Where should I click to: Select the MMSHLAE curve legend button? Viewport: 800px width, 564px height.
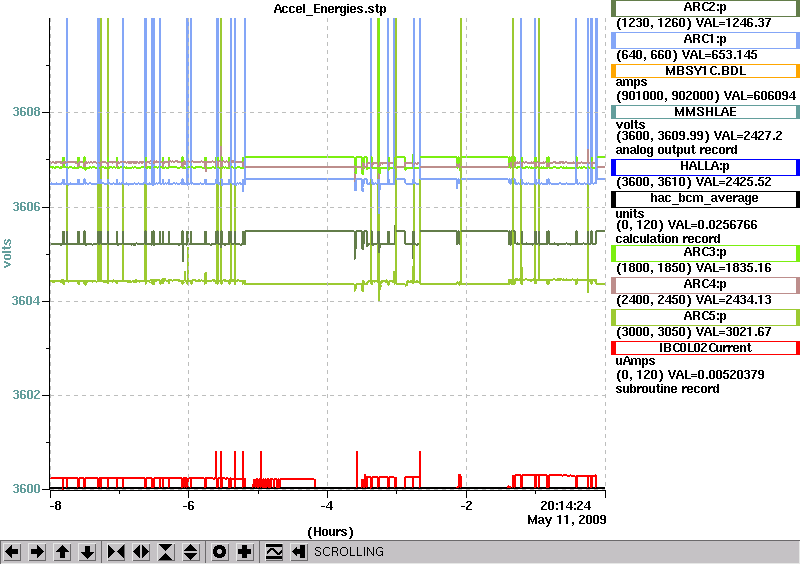click(x=705, y=112)
